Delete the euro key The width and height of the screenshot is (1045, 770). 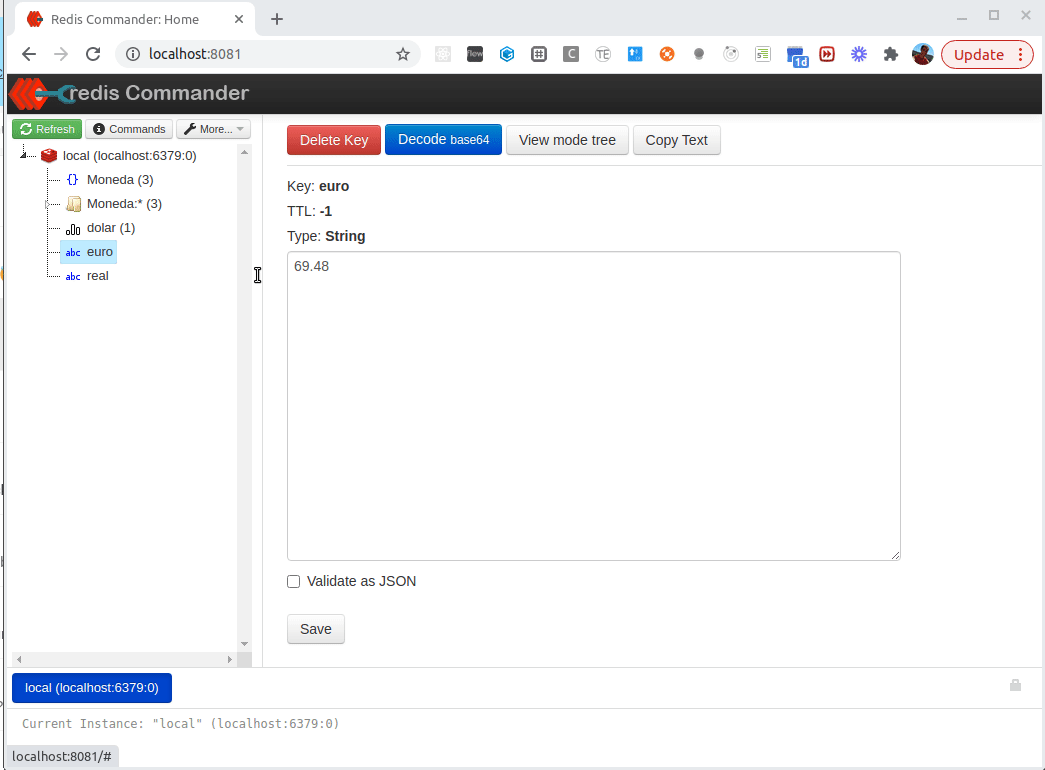334,140
